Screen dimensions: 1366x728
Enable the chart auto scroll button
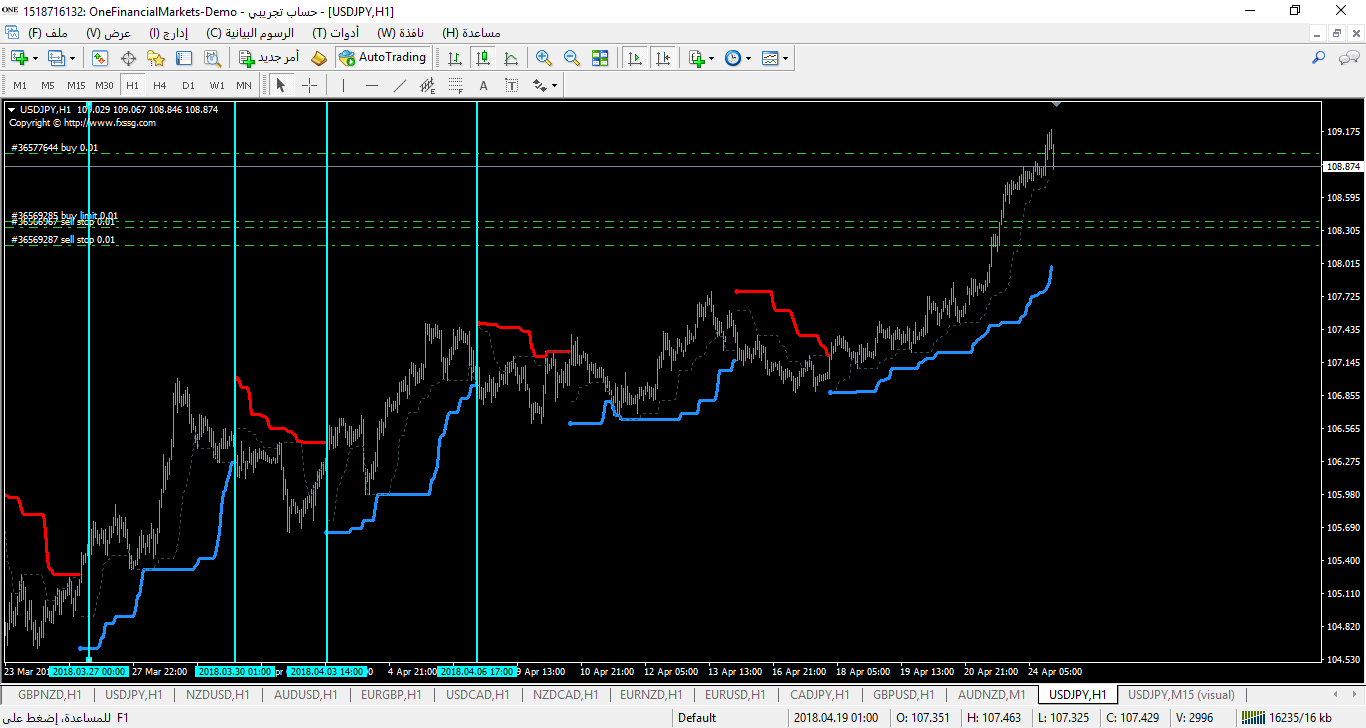(x=634, y=58)
